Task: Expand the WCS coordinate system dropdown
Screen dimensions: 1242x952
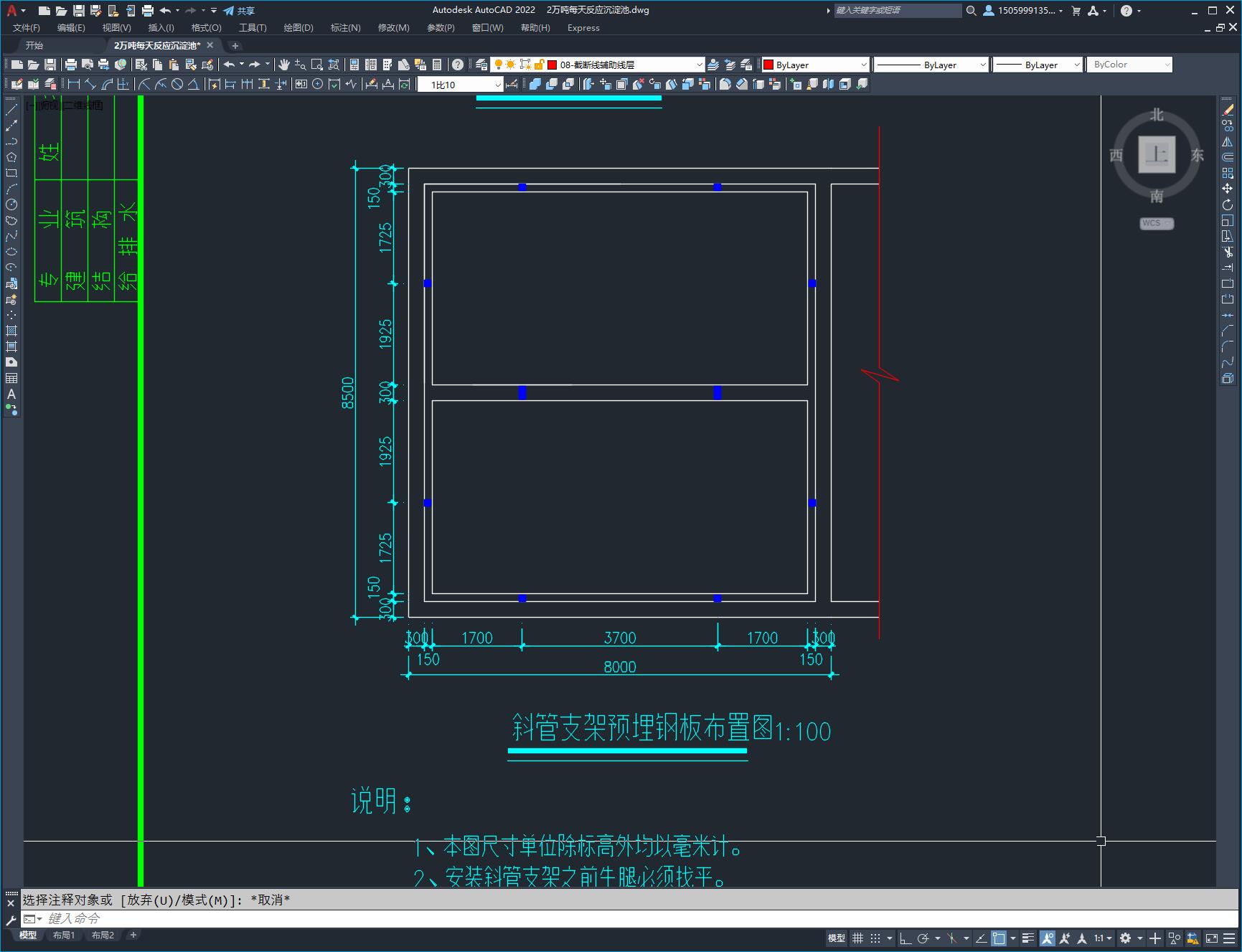Action: [1157, 223]
